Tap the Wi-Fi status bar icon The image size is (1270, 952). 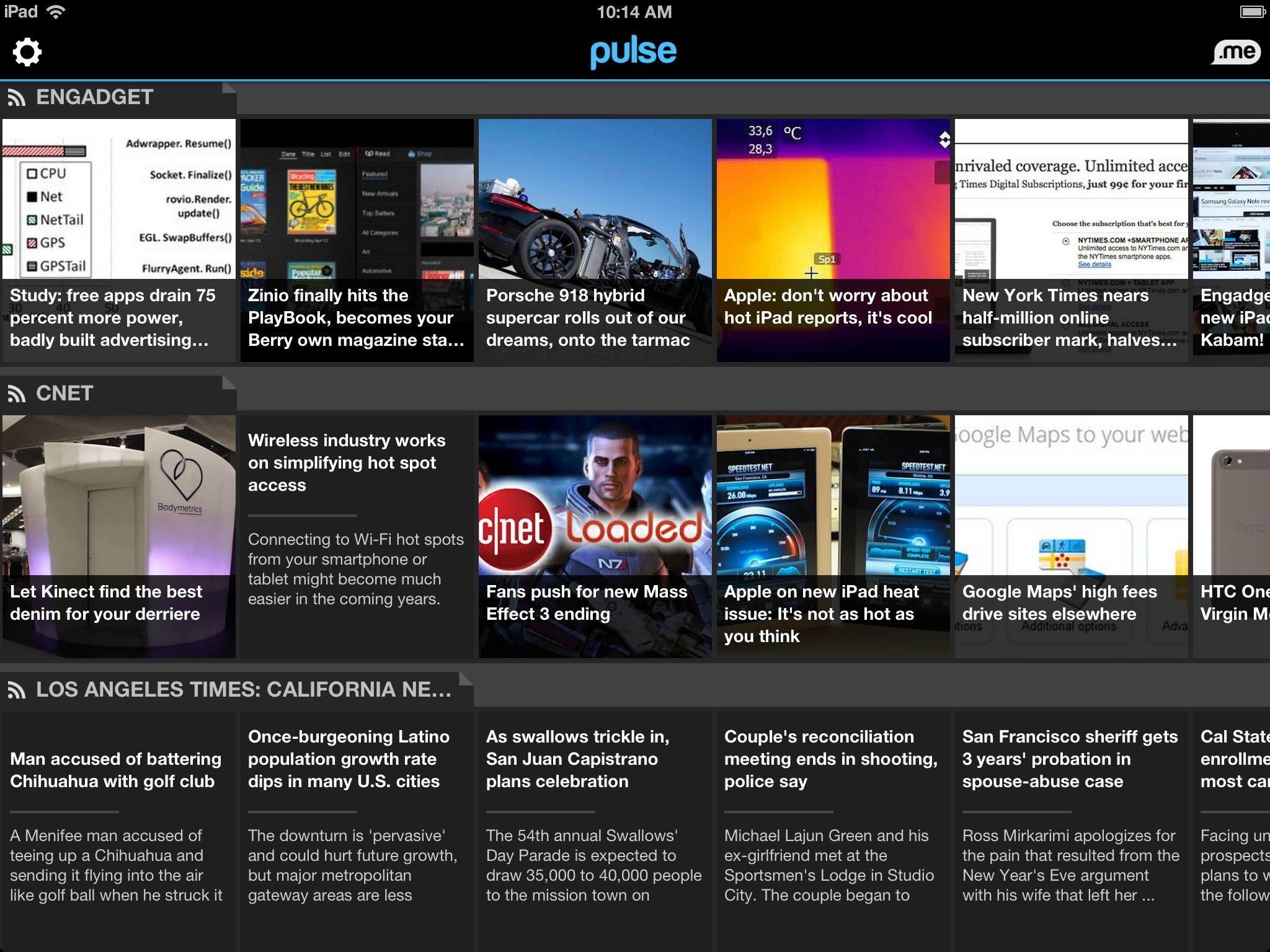[x=56, y=12]
